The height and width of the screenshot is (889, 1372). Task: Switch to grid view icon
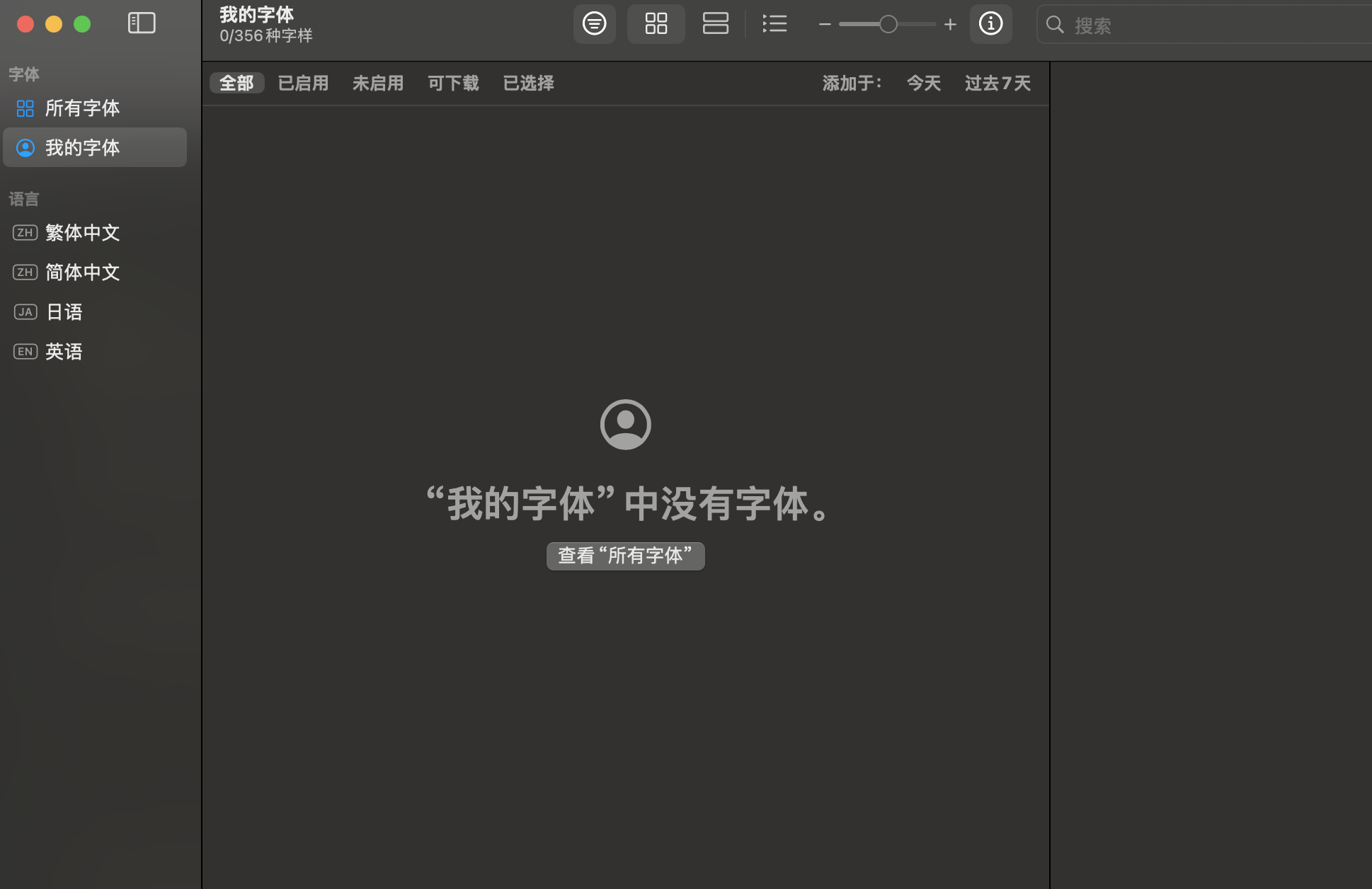tap(656, 24)
